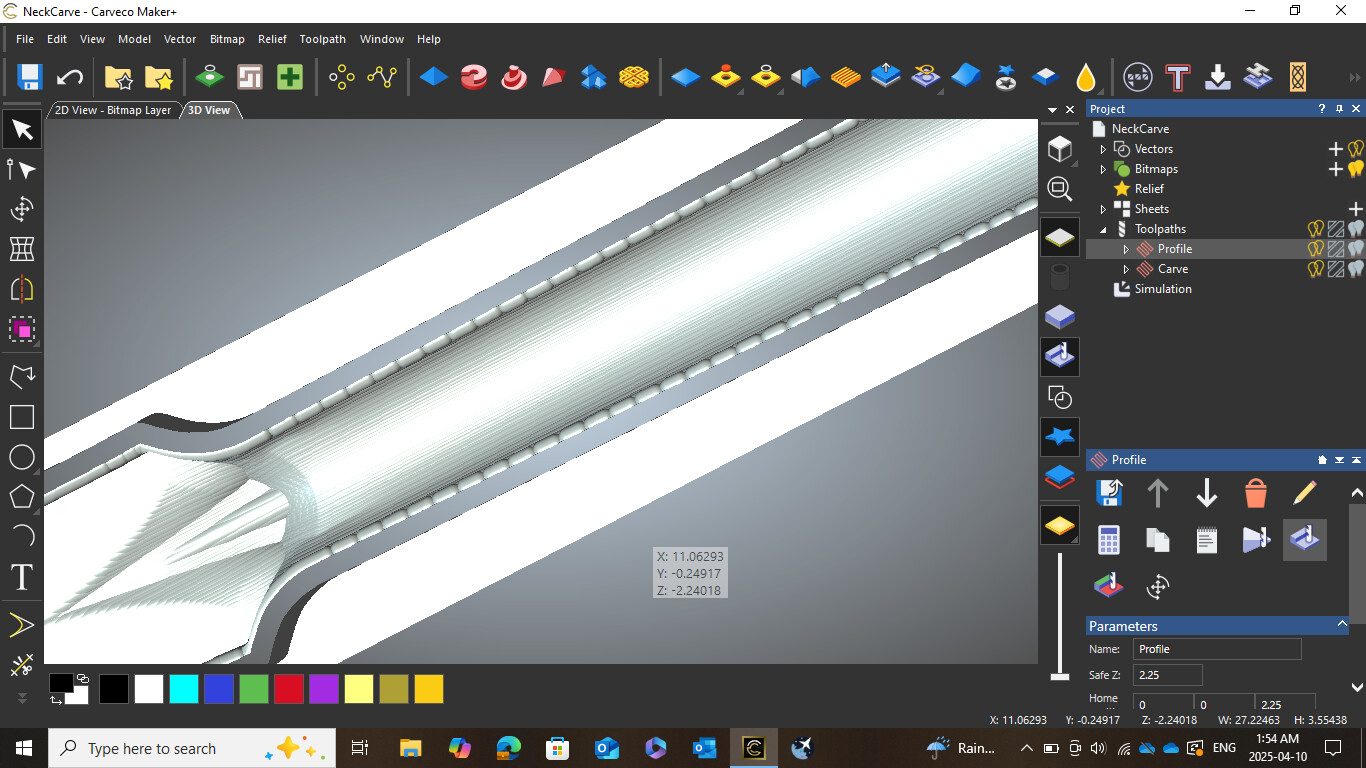1366x768 pixels.
Task: Open the Toolpath menu
Action: [323, 39]
